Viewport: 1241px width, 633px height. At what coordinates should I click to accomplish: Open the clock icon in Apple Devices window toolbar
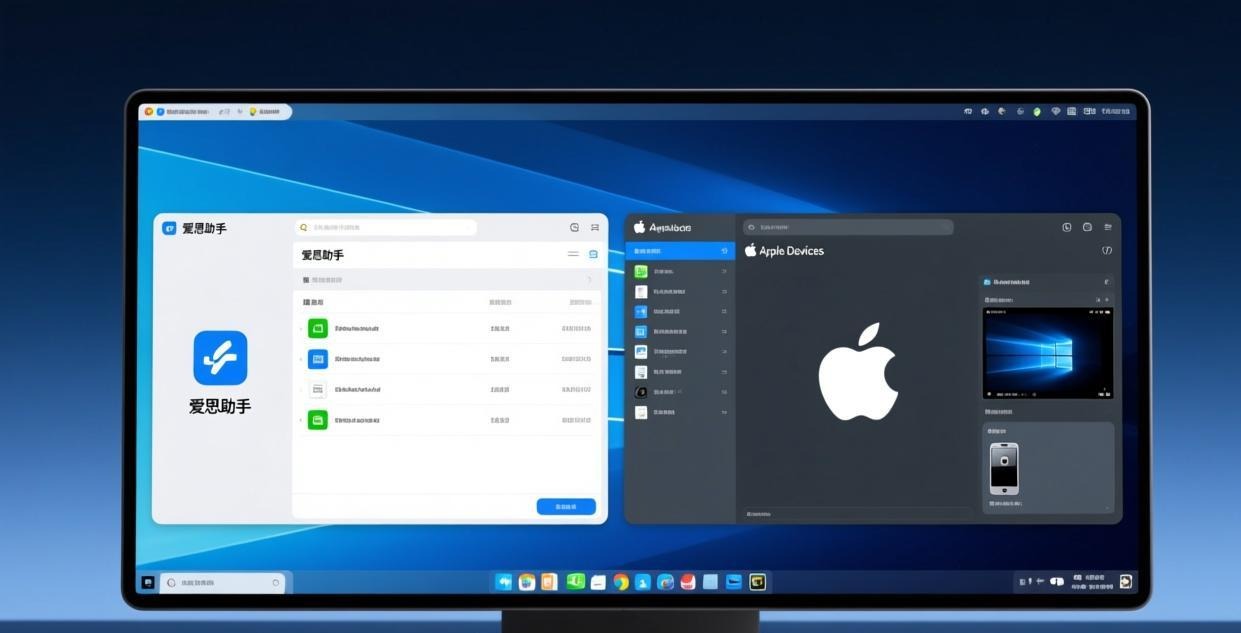coord(1067,227)
